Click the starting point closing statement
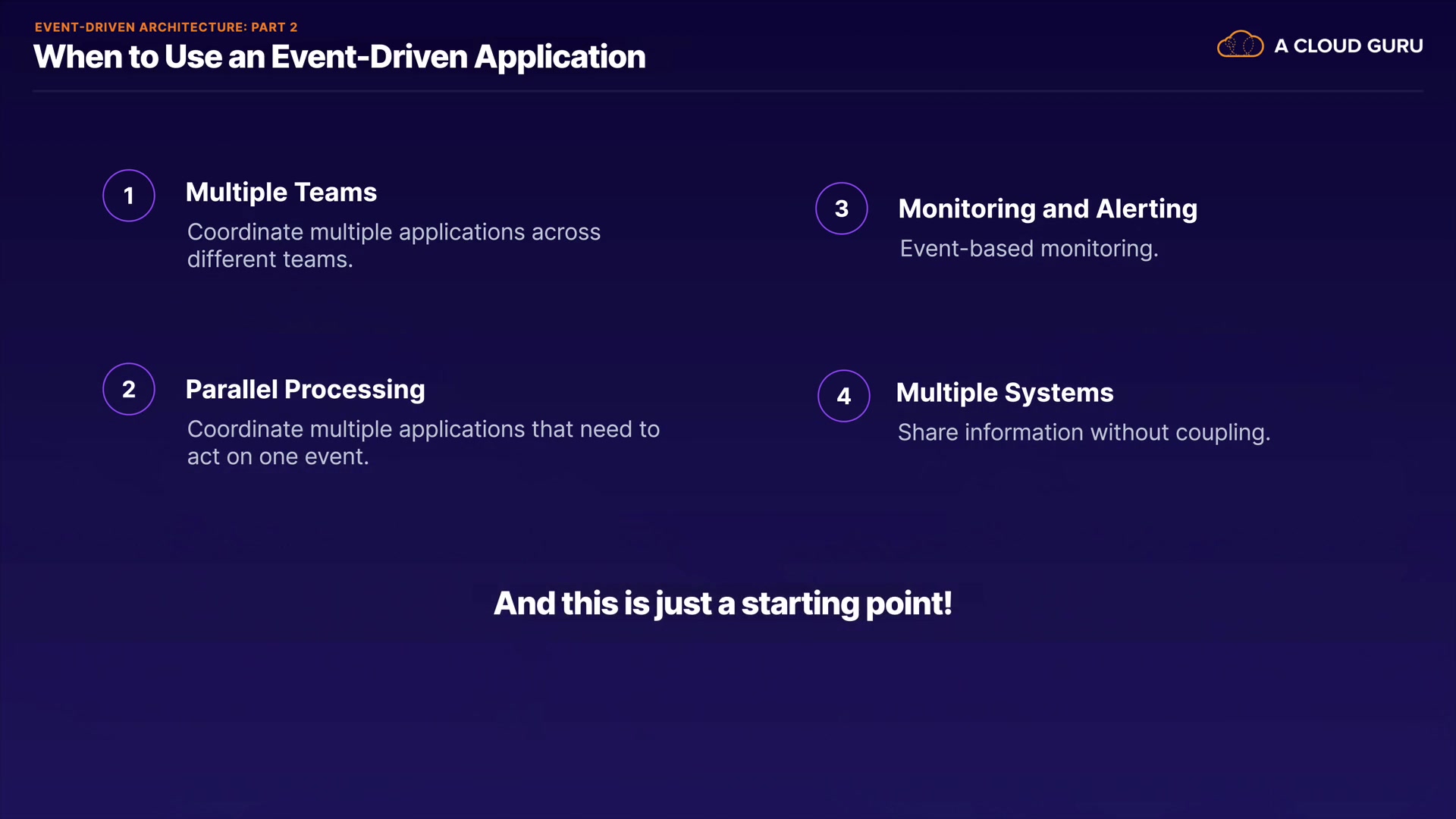 coord(723,604)
